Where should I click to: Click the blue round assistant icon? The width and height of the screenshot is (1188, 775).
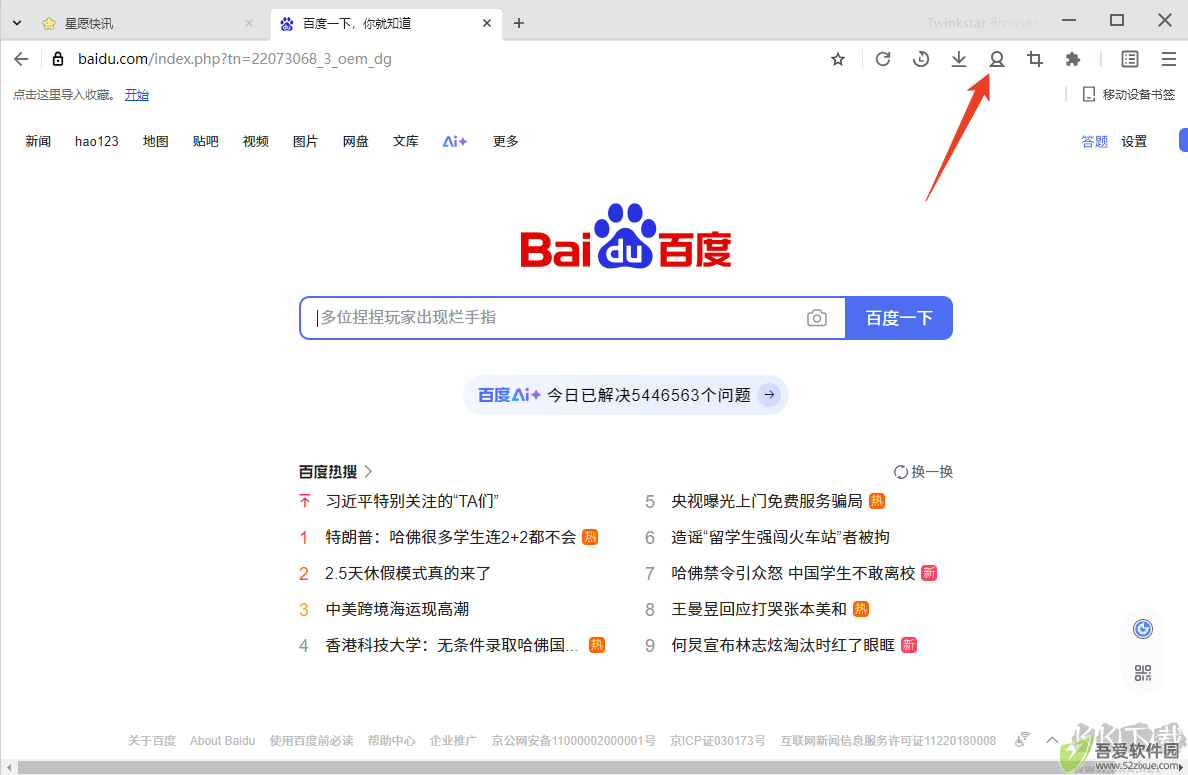1143,629
